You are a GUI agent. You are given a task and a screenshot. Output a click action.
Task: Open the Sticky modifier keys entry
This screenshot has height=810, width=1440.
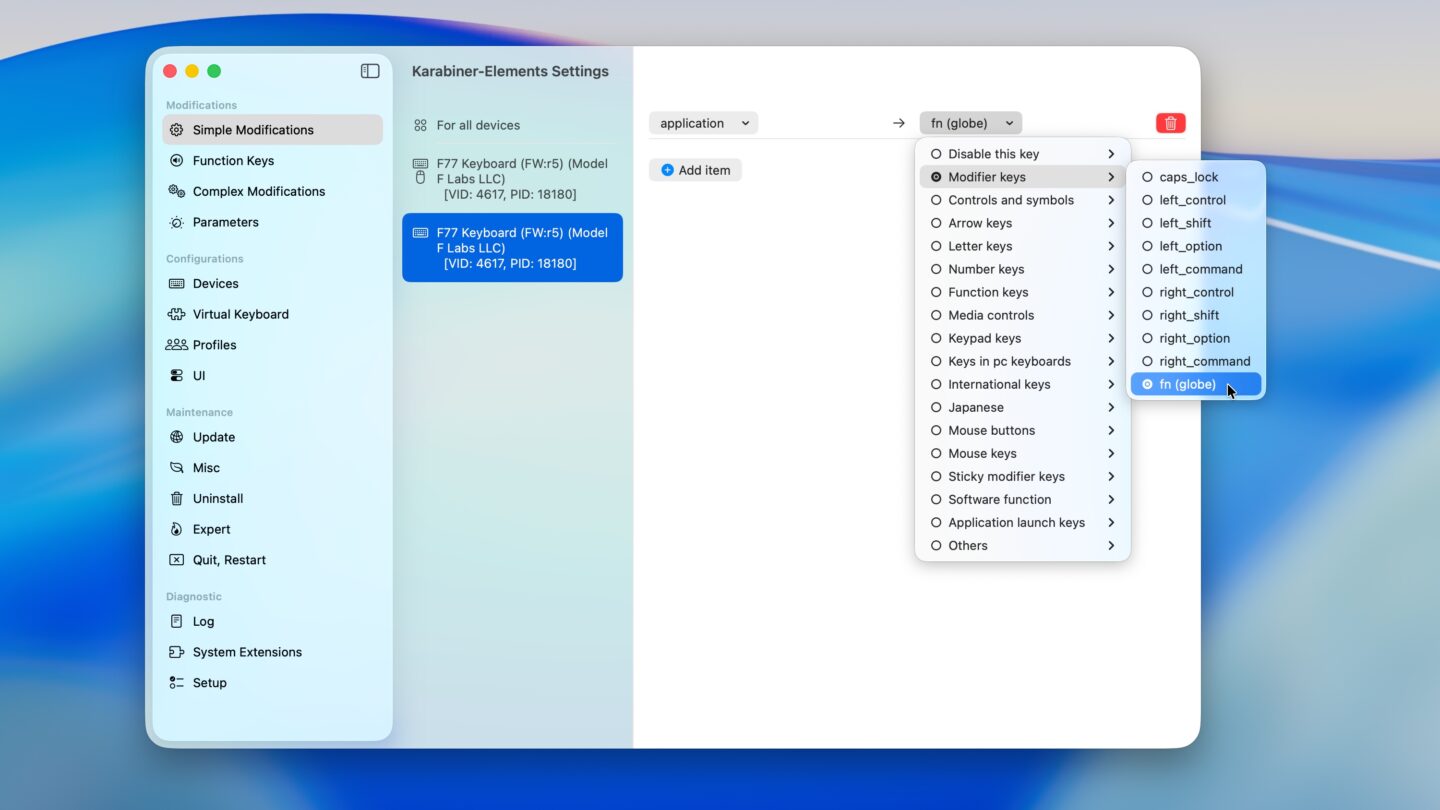tap(1023, 476)
